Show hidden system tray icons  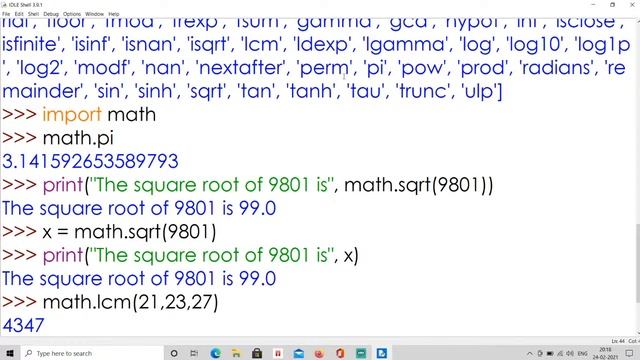530,353
